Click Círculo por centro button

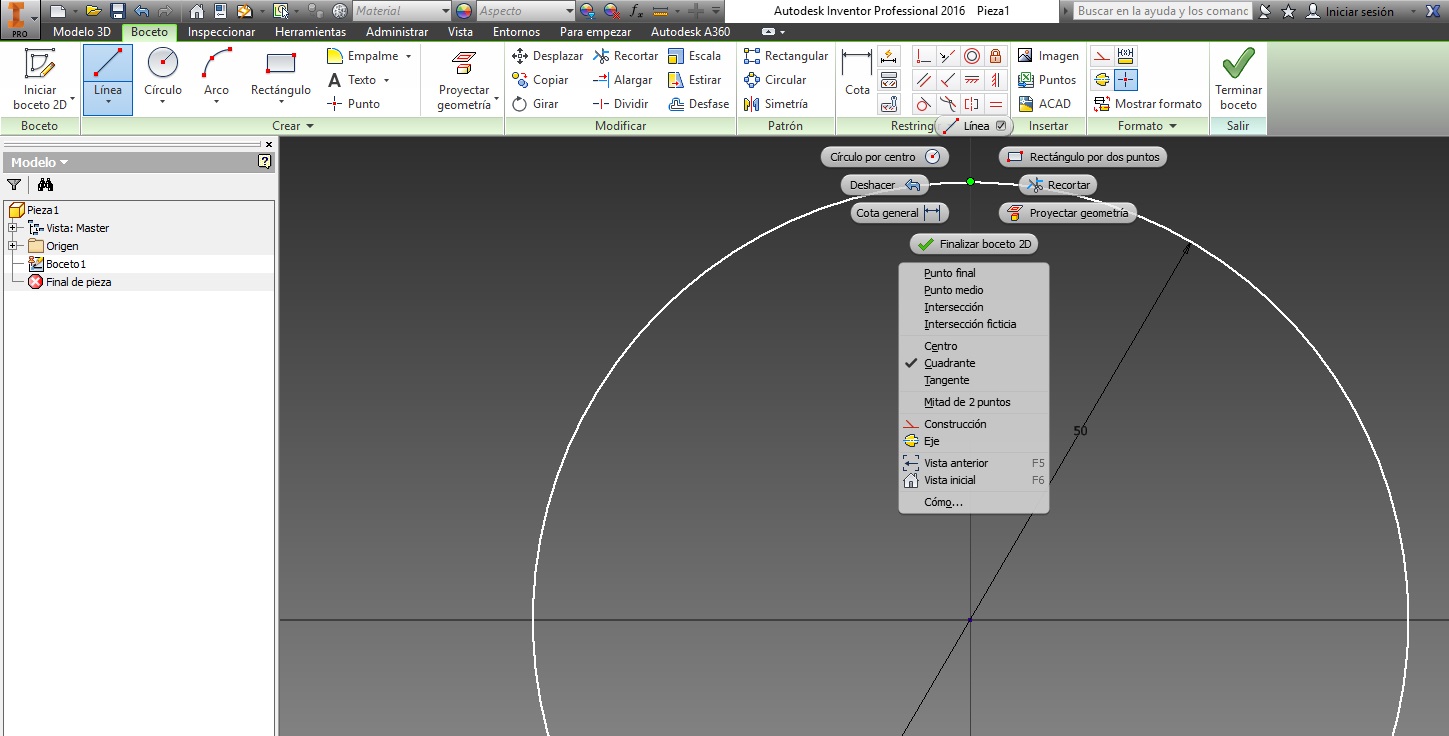[x=885, y=157]
